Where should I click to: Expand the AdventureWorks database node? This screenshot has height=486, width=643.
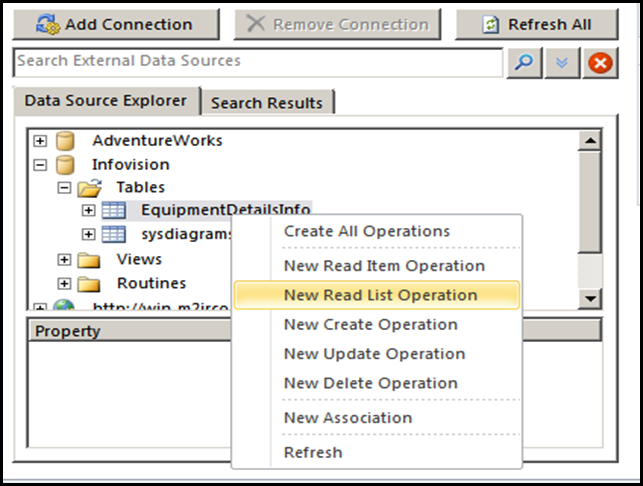click(x=40, y=141)
